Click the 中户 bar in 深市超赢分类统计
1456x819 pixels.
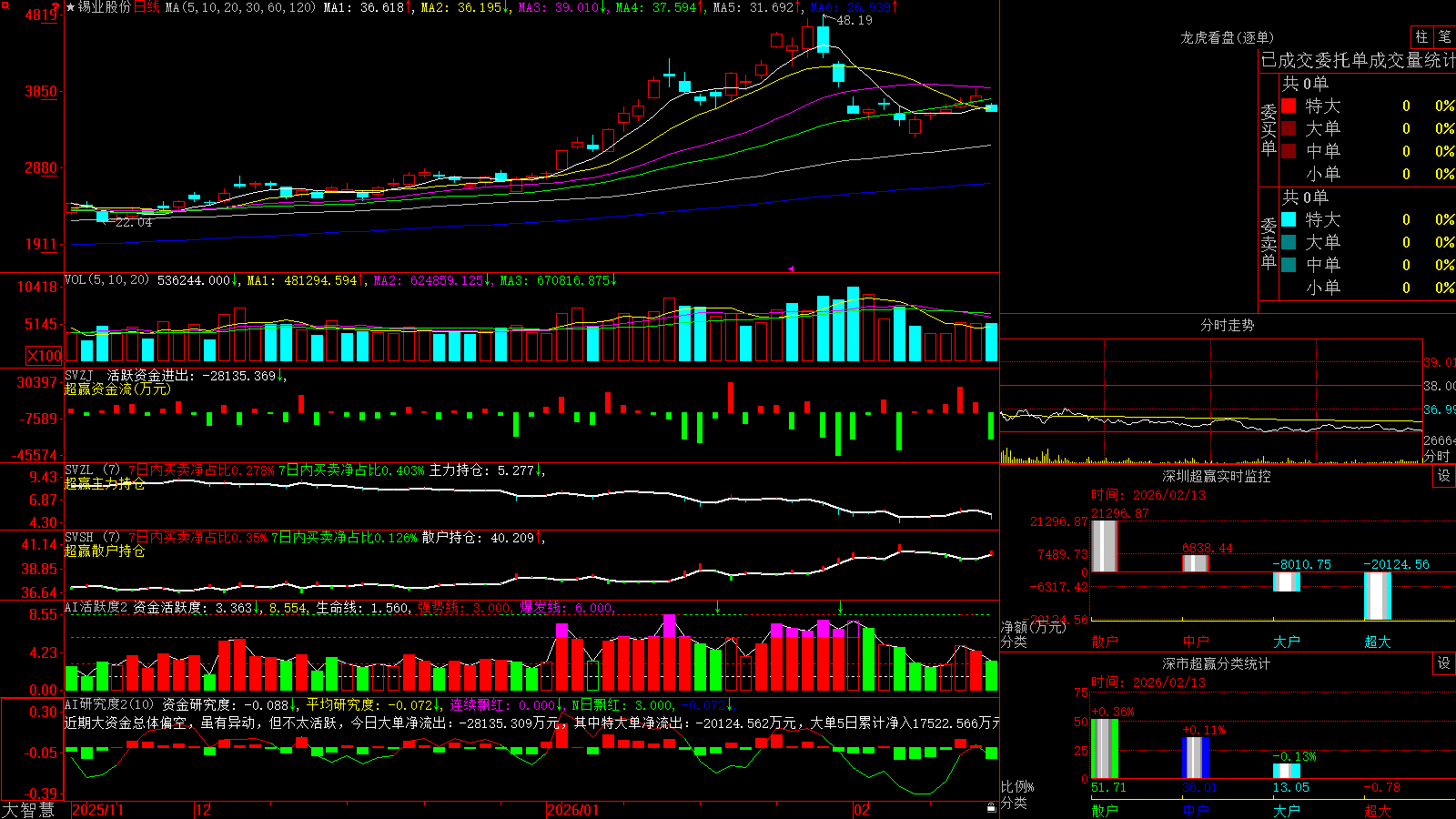tap(1196, 757)
